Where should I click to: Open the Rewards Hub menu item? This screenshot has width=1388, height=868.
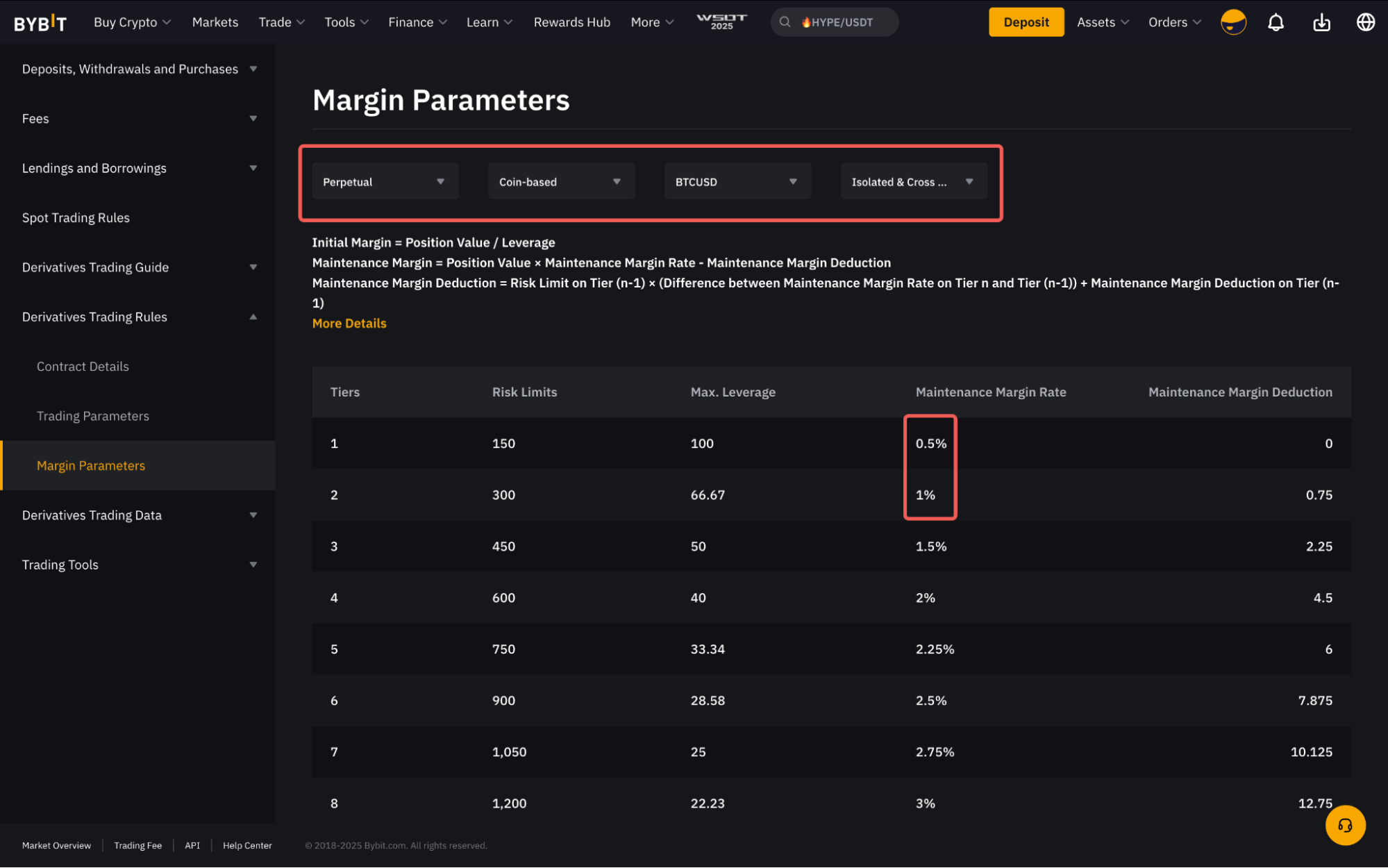point(571,22)
